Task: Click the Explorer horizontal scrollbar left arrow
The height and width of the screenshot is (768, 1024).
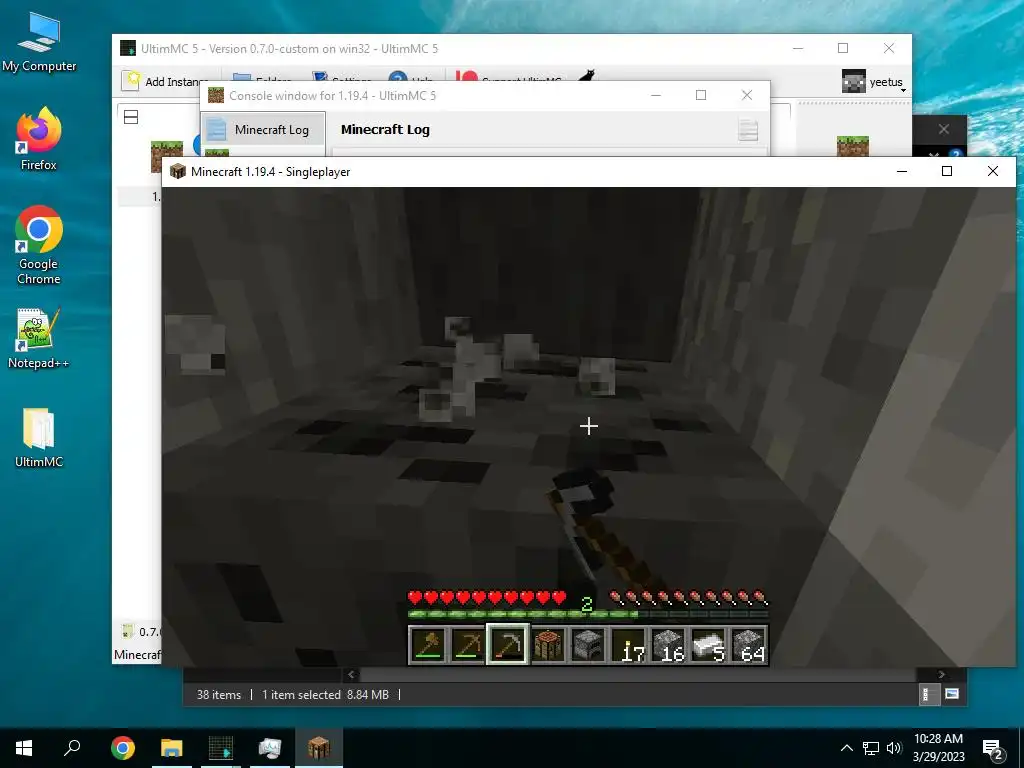Action: (x=351, y=675)
